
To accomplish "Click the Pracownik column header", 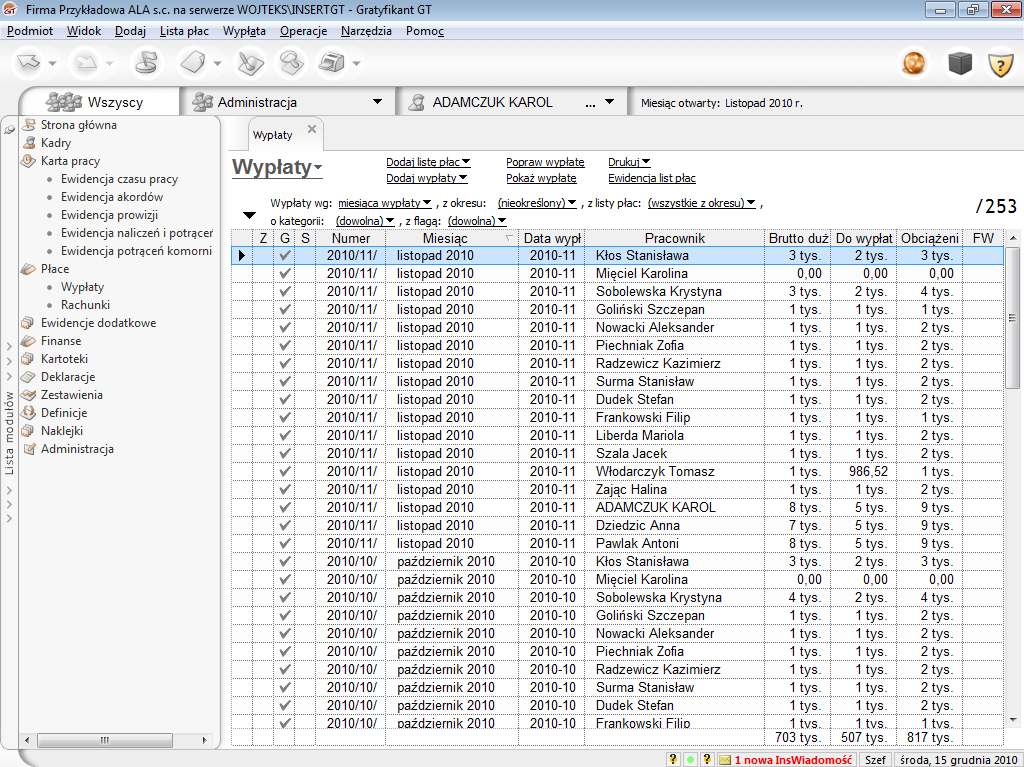I will pos(674,238).
